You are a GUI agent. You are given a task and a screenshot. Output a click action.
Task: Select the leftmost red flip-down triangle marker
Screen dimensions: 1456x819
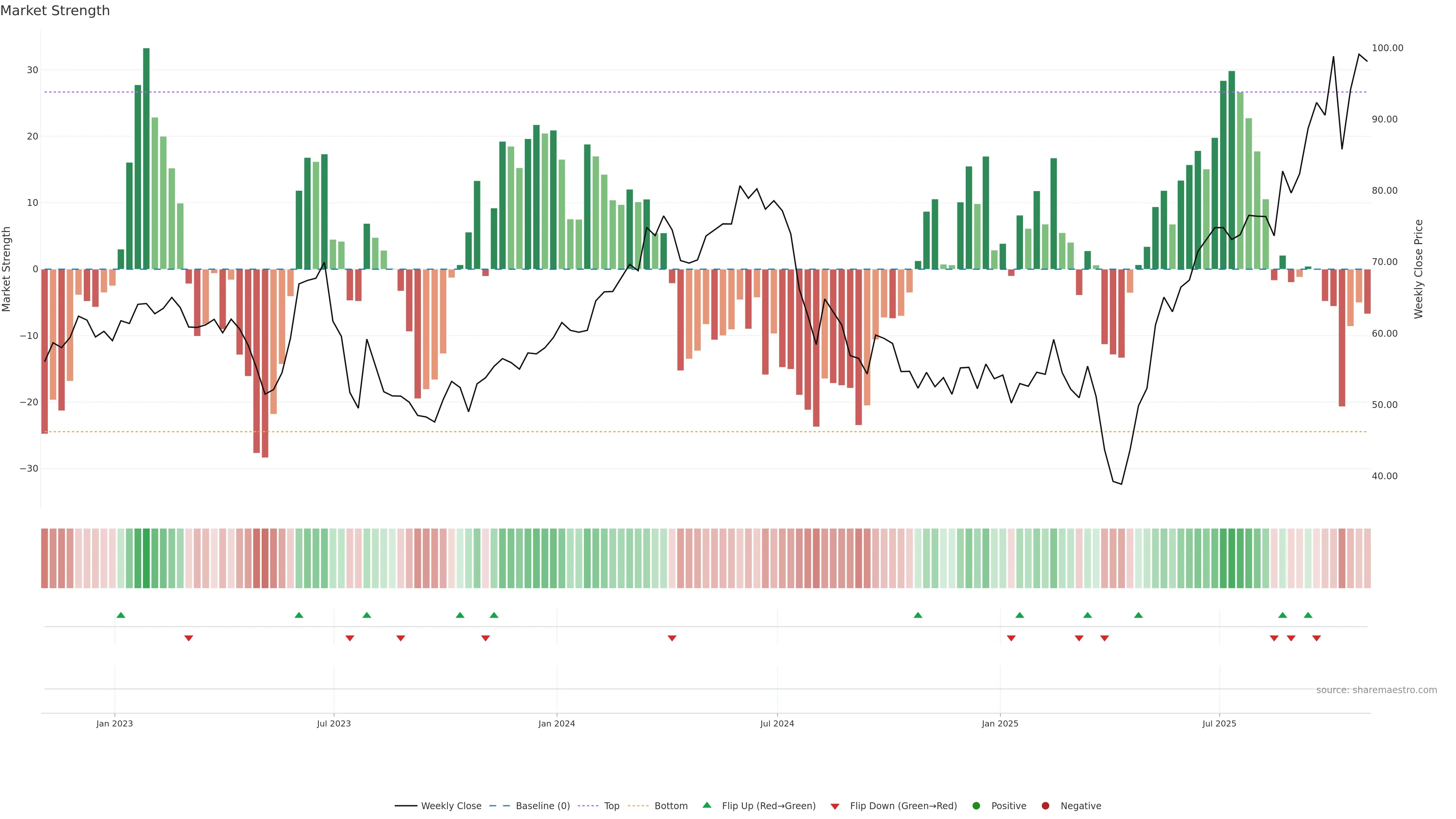(x=189, y=638)
